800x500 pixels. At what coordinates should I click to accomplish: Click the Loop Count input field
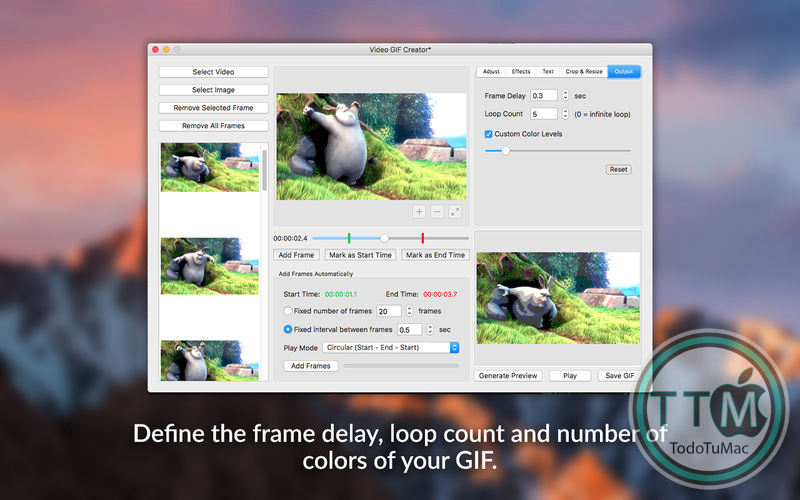544,114
